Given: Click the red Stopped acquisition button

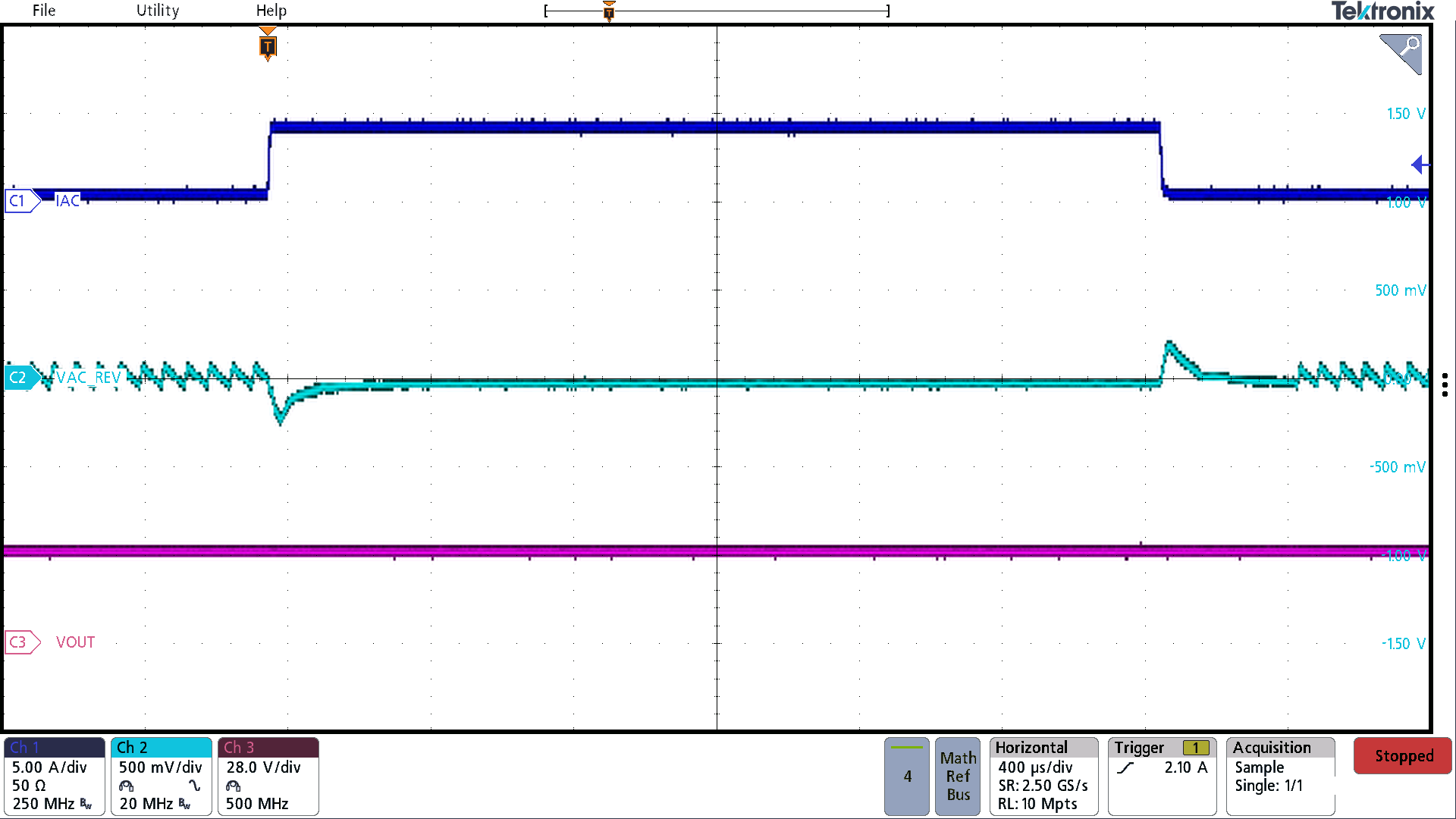Looking at the screenshot, I should point(1402,755).
